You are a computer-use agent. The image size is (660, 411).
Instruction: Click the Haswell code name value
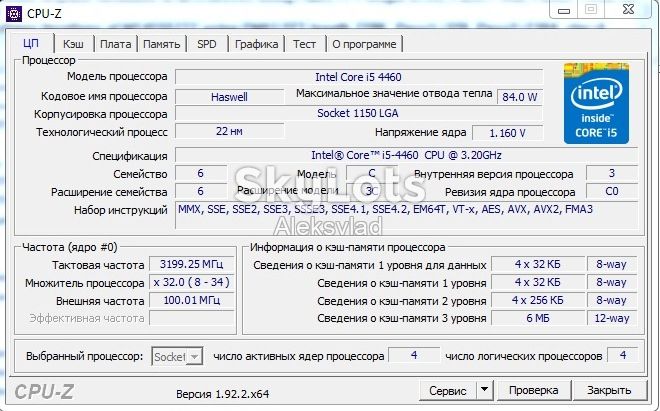[x=229, y=97]
